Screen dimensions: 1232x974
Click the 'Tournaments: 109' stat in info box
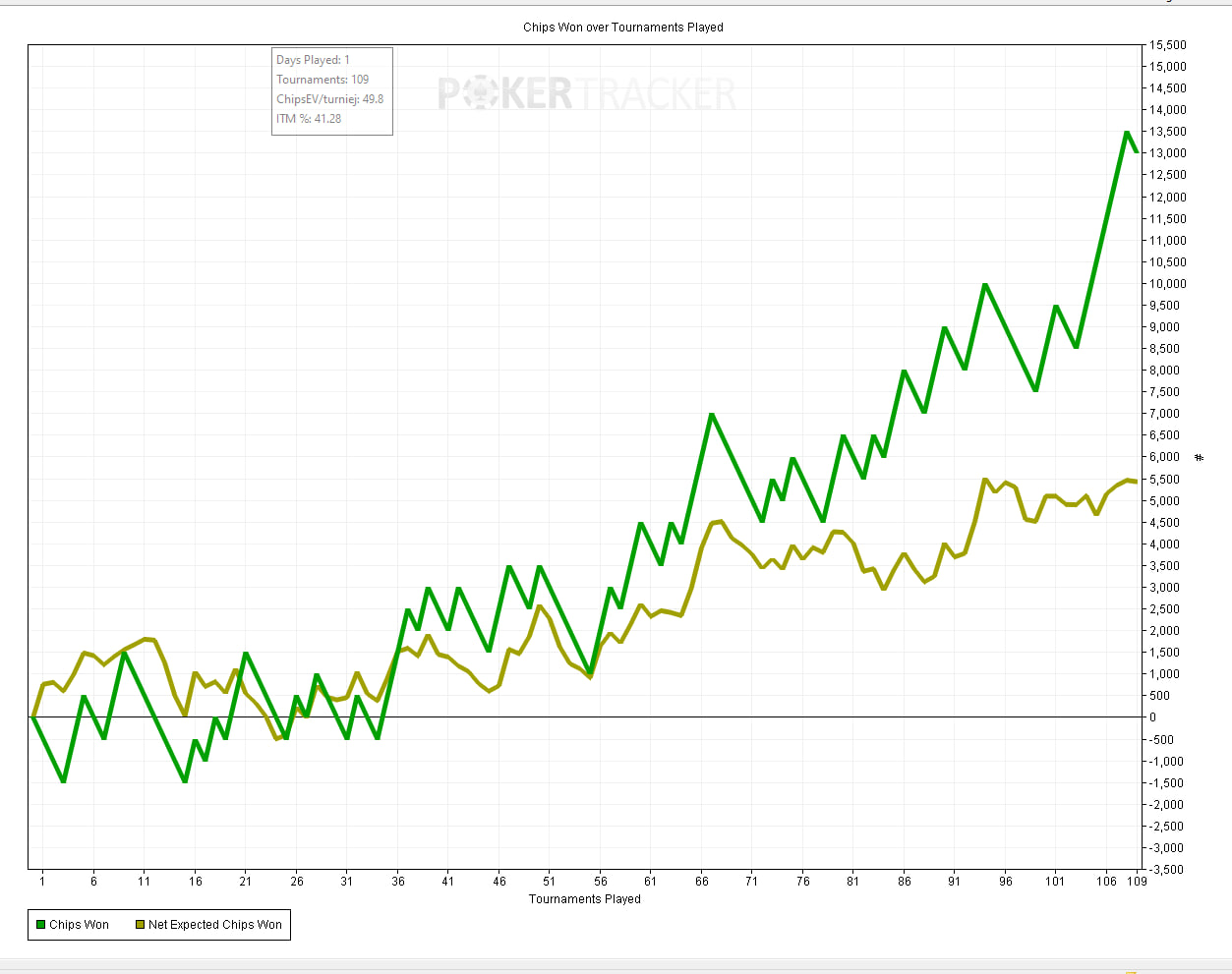[323, 80]
